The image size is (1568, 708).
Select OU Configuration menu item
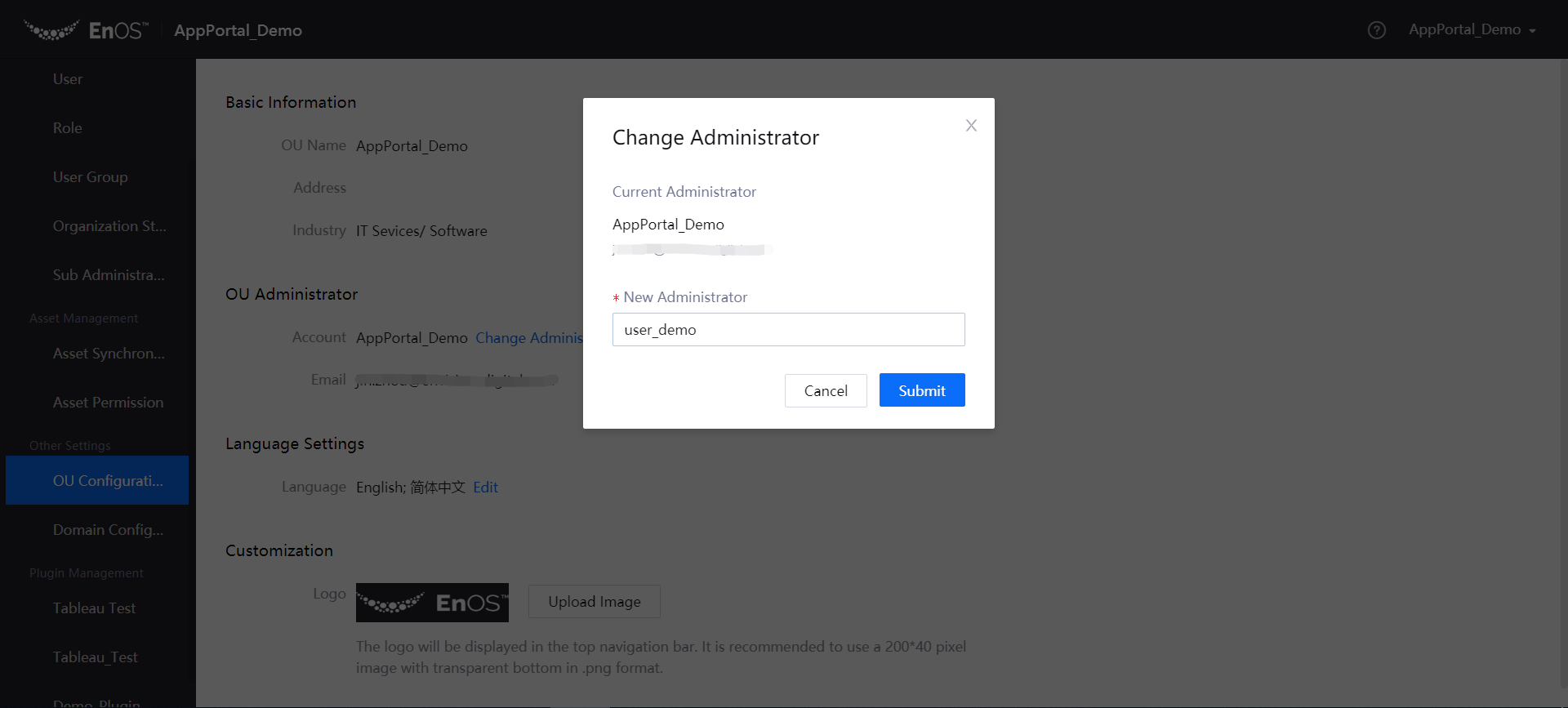click(108, 481)
